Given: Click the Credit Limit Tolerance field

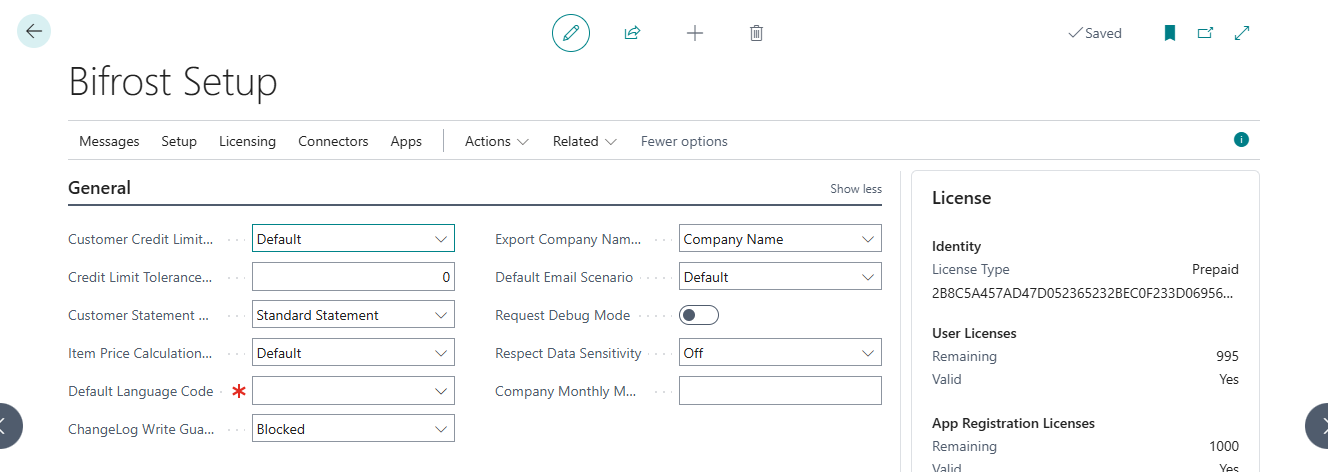Looking at the screenshot, I should (353, 277).
